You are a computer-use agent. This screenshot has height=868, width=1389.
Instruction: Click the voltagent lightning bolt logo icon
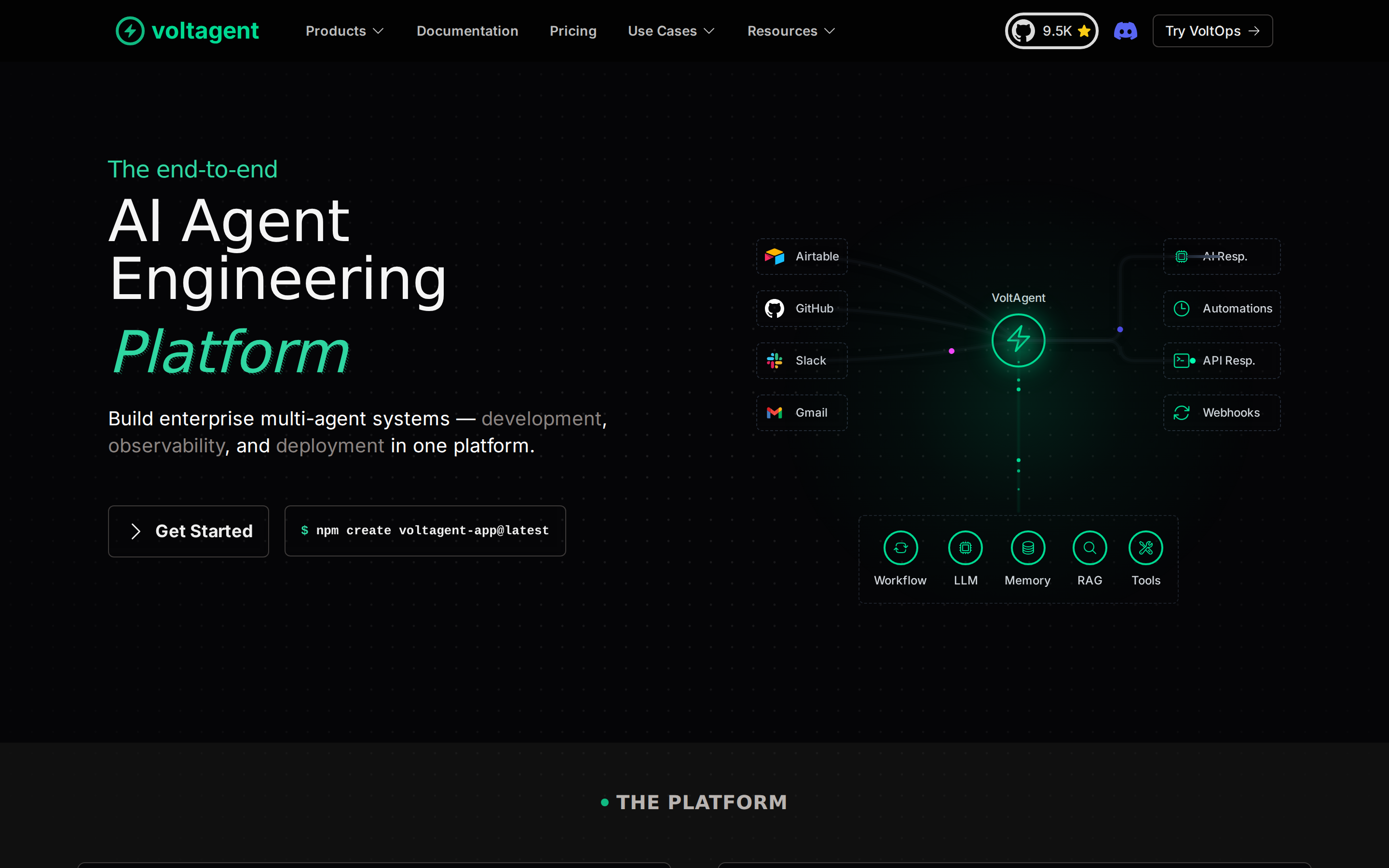point(130,31)
